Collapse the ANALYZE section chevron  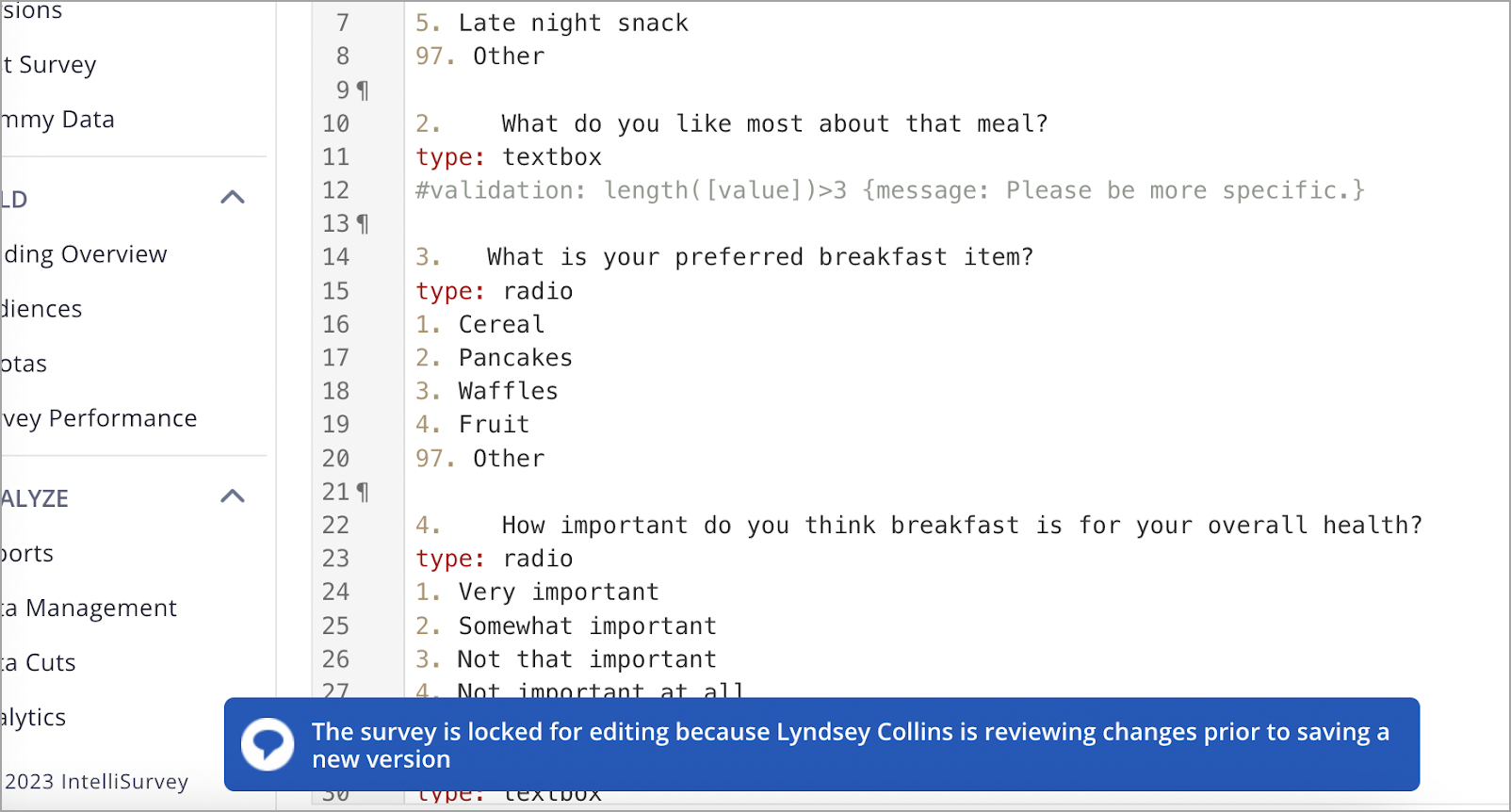(x=233, y=496)
